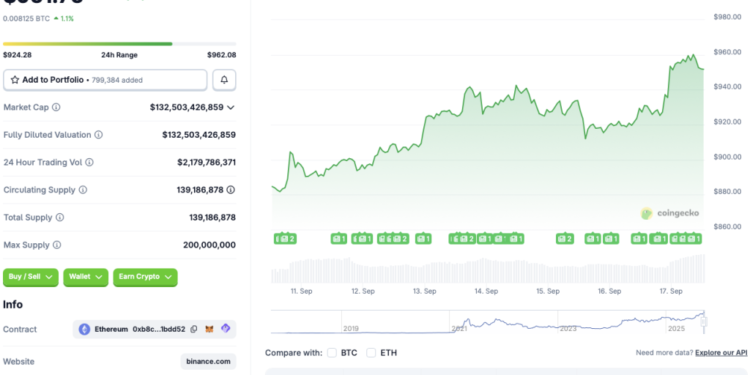Open price alerts with the bell icon
Viewport: 750px width, 375px height.
coord(224,80)
